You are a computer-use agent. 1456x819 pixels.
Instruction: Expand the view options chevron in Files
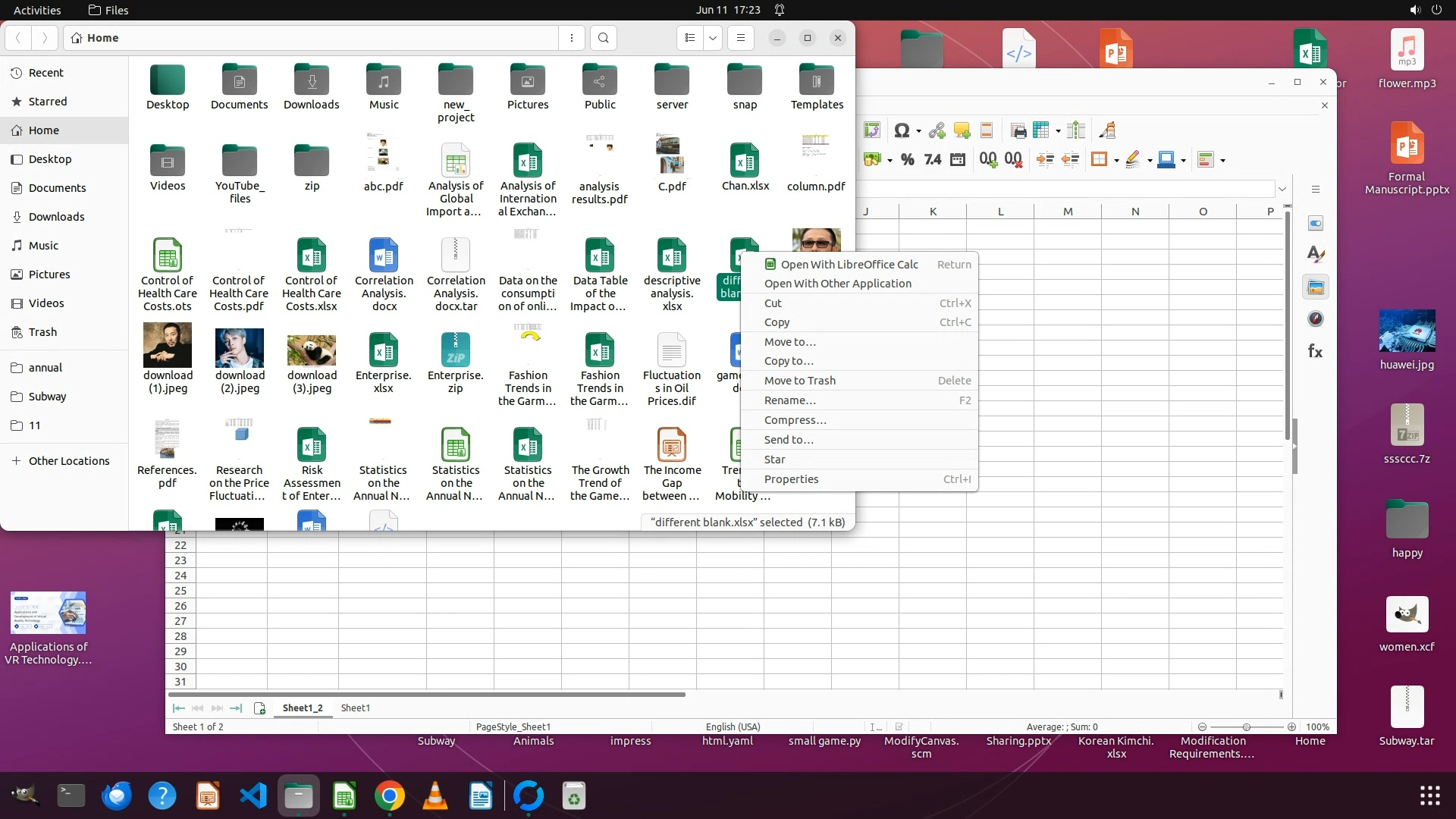712,38
